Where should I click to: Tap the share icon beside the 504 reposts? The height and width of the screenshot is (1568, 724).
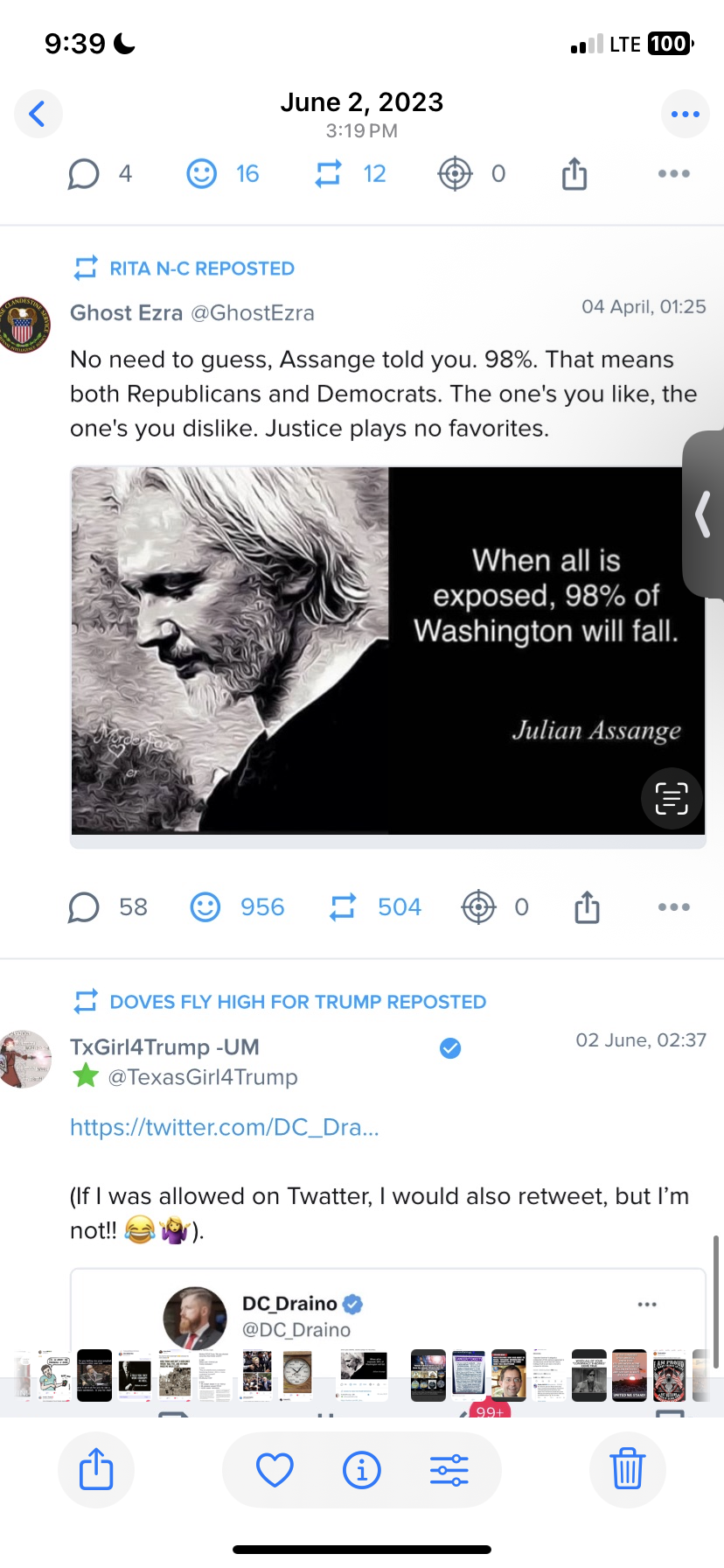tap(587, 907)
